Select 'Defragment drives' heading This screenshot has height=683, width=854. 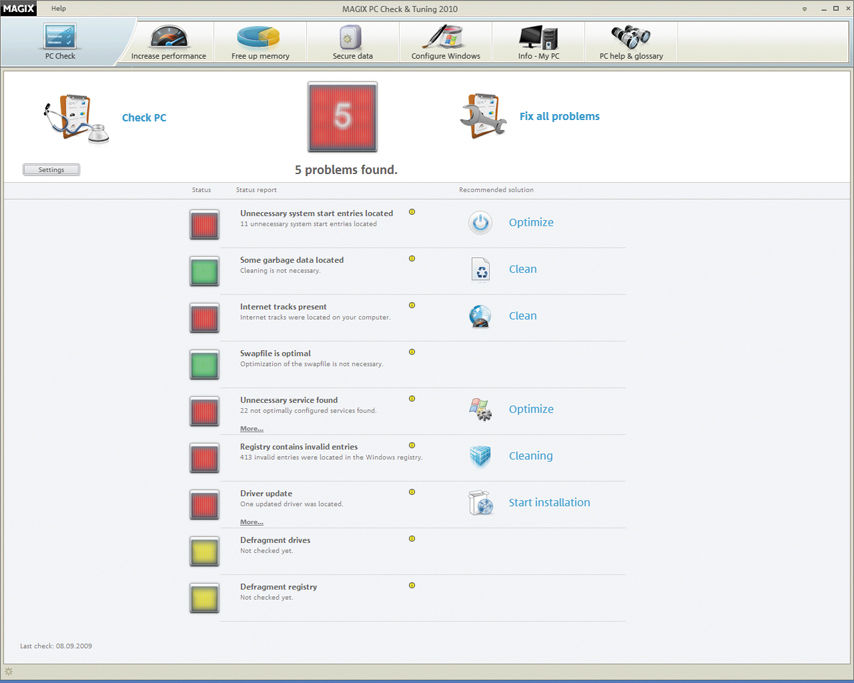tap(275, 540)
